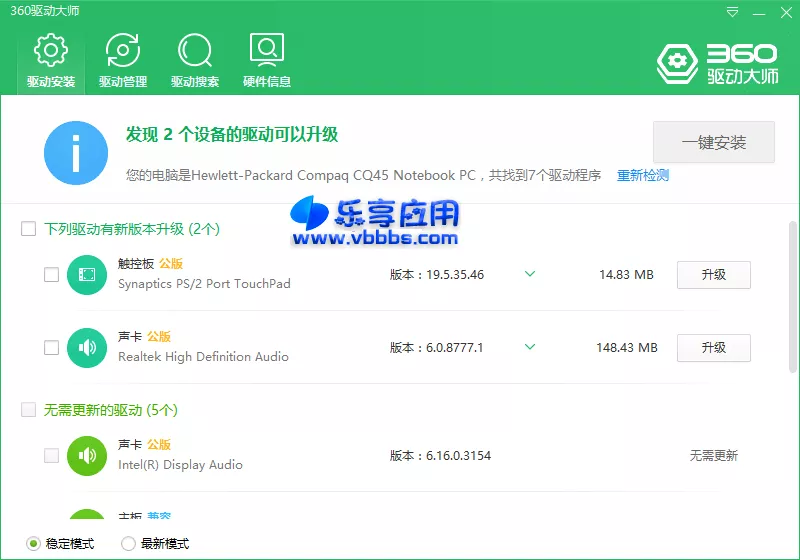800x560 pixels.
Task: Expand version dropdown for Realtek 6.0.8777.1
Action: pos(530,347)
